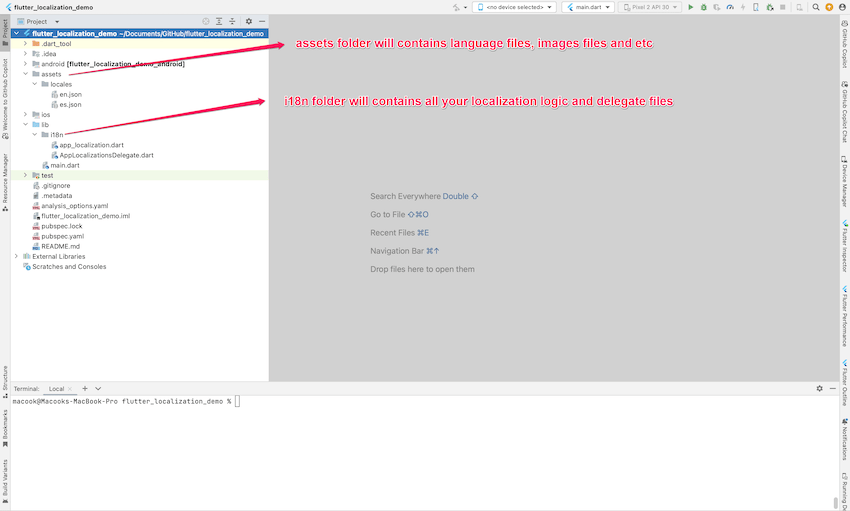Open Structure side tab
The width and height of the screenshot is (850, 511).
coord(5,382)
